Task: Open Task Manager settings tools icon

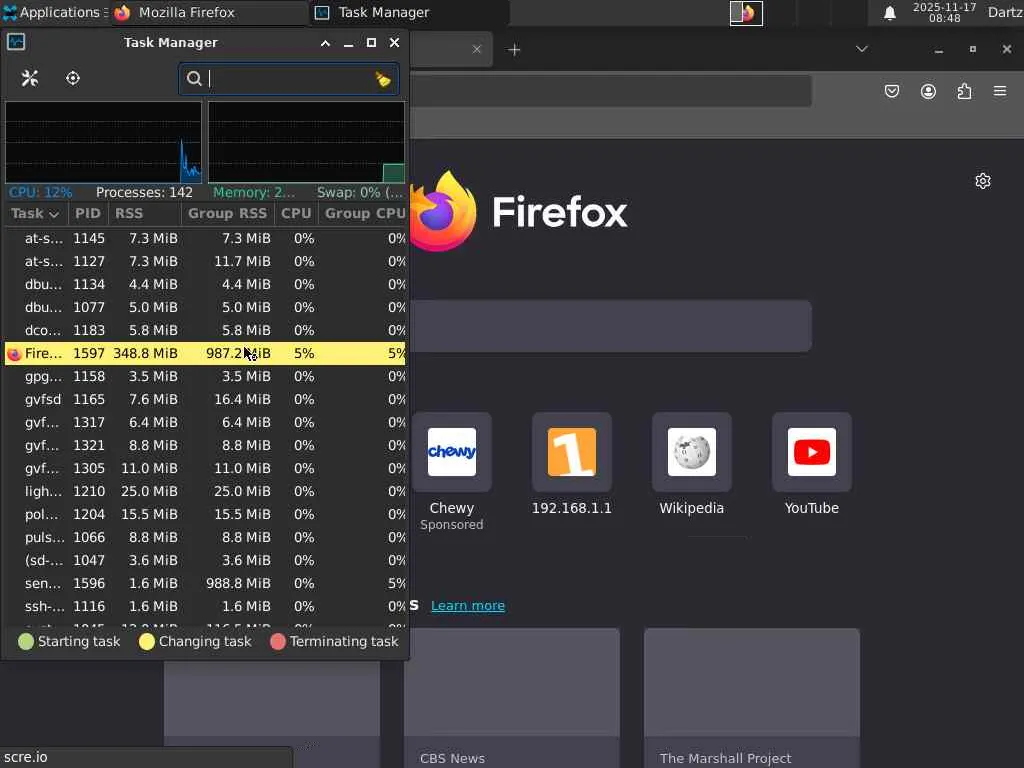Action: [29, 78]
